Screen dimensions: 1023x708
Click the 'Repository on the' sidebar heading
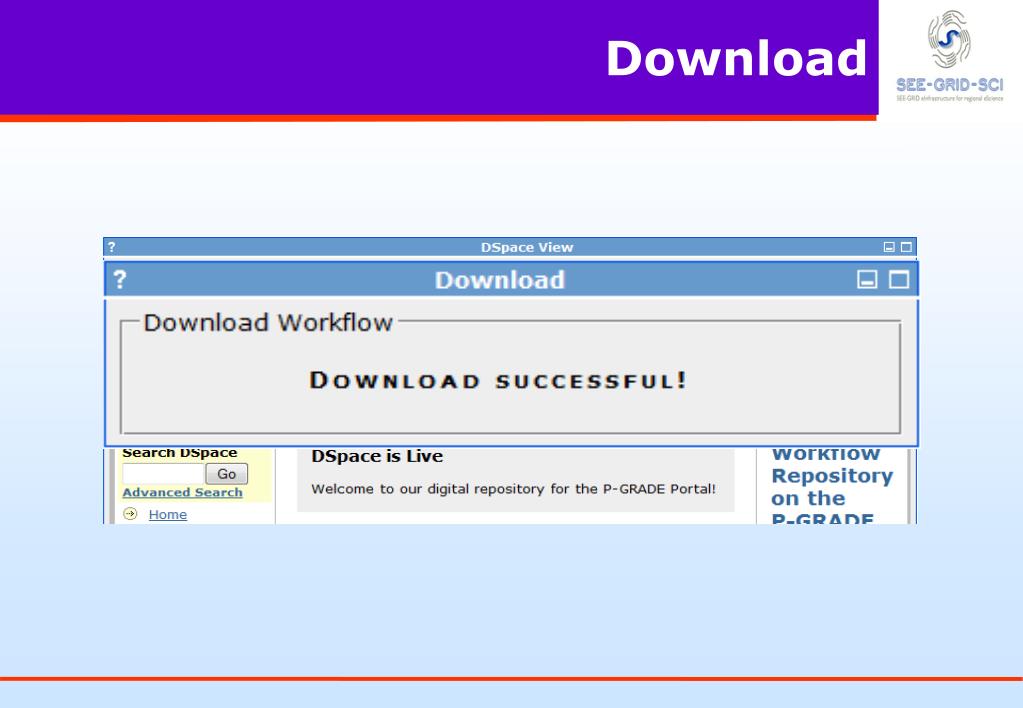coord(832,487)
